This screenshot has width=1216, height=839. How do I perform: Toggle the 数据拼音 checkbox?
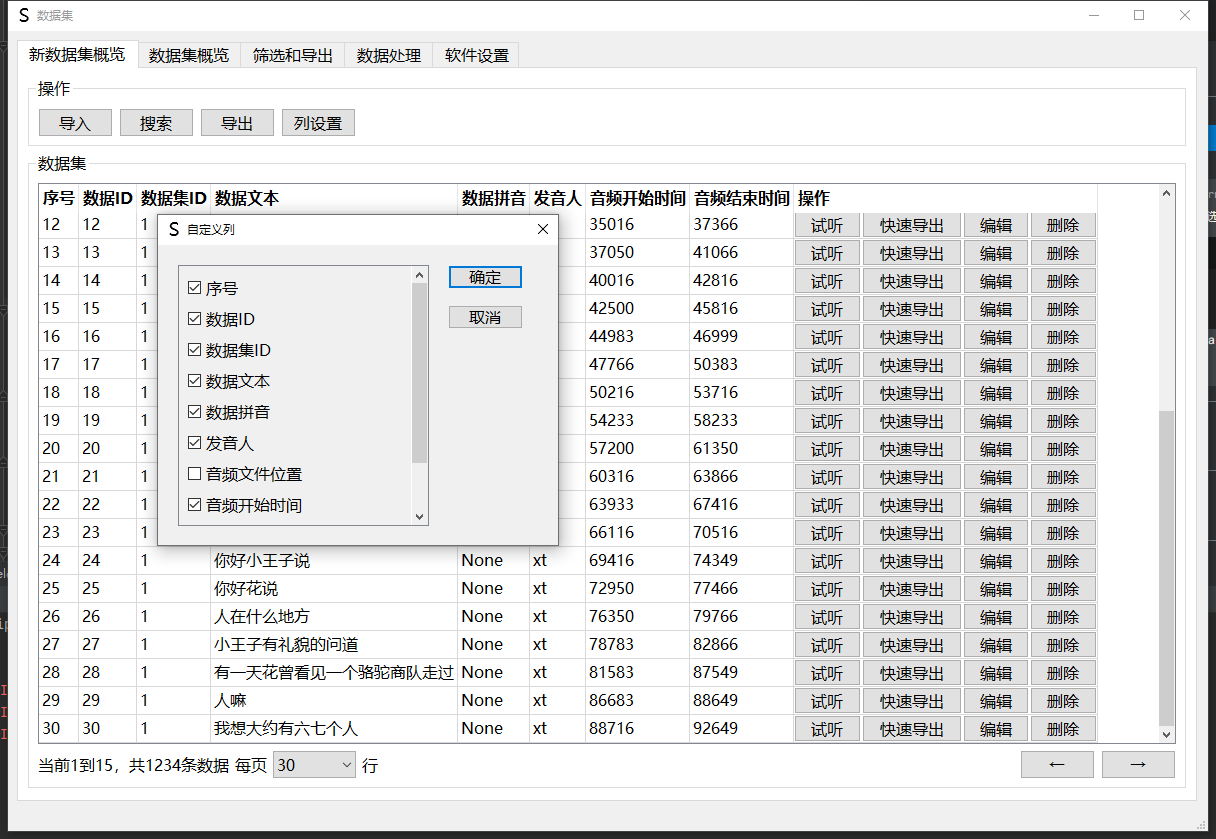pyautogui.click(x=195, y=413)
